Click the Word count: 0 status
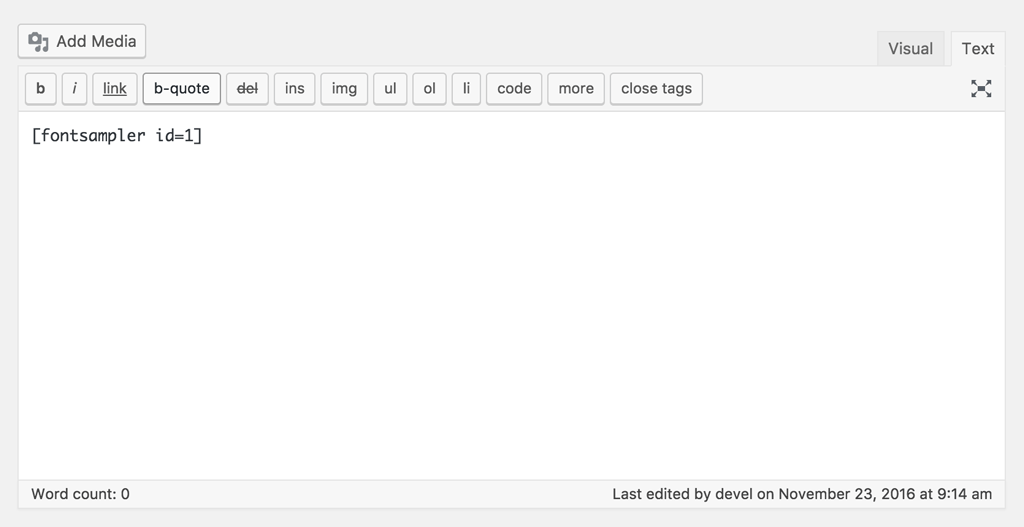Viewport: 1024px width, 527px height. click(x=80, y=494)
